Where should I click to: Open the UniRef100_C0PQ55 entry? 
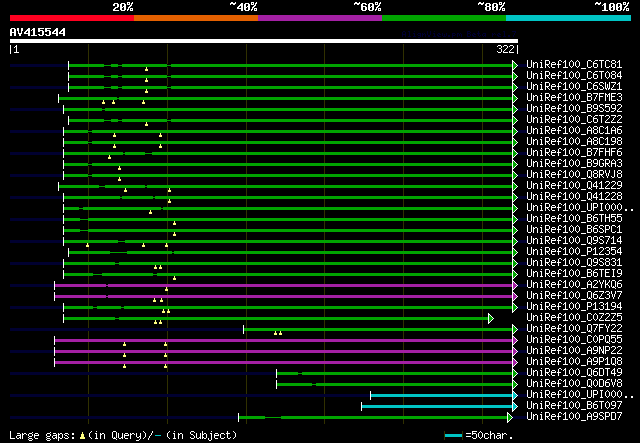[573, 340]
